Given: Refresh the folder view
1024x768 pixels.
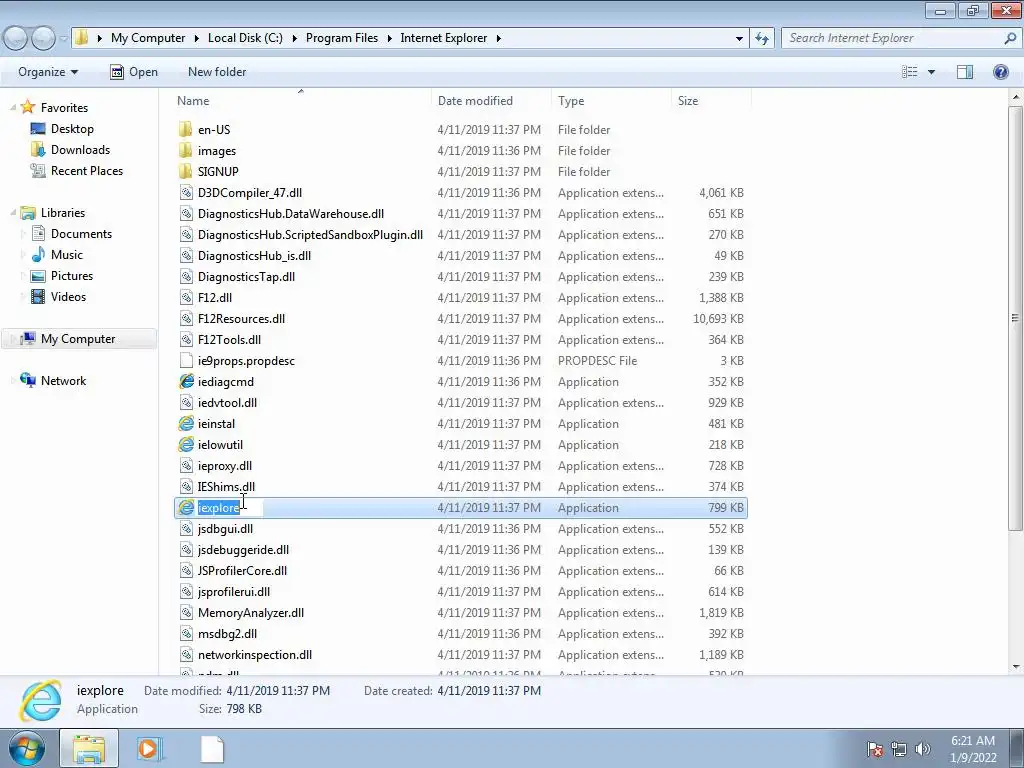Looking at the screenshot, I should click(x=762, y=39).
